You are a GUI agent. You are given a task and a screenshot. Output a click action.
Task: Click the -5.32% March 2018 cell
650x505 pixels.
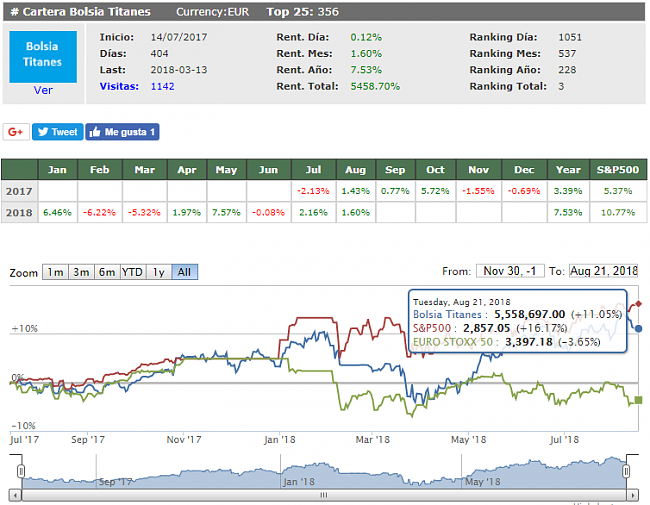tap(144, 213)
